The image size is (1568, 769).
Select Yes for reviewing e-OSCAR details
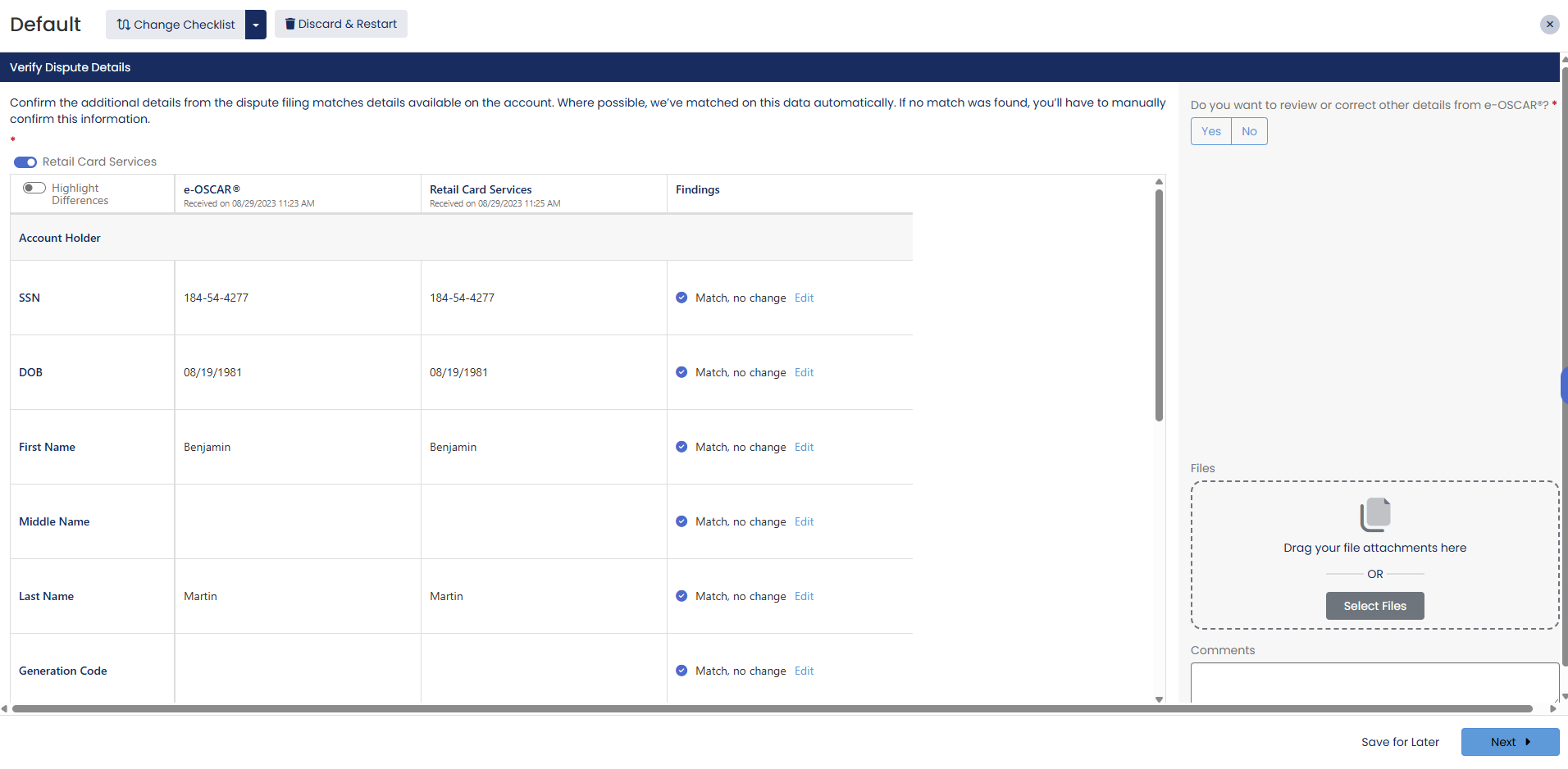[x=1211, y=131]
